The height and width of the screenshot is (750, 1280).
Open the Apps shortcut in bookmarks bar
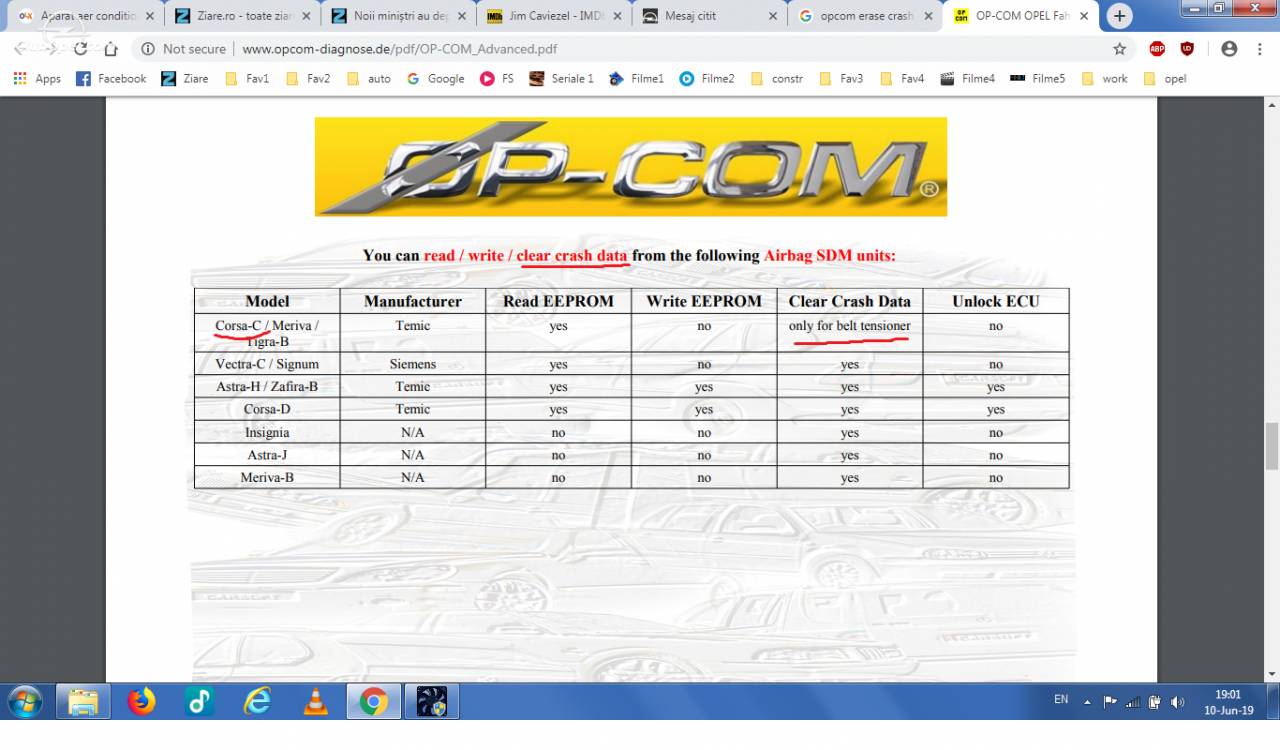click(37, 79)
